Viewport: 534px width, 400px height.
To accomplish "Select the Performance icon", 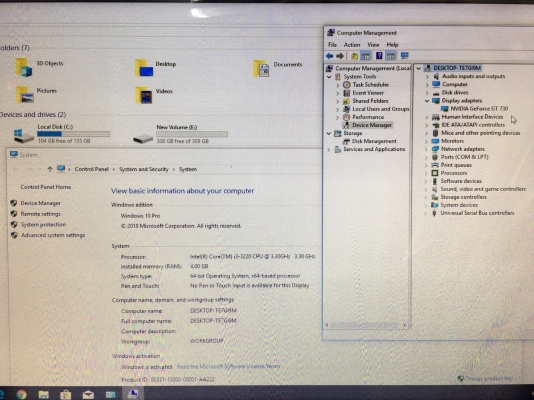I will 346,117.
